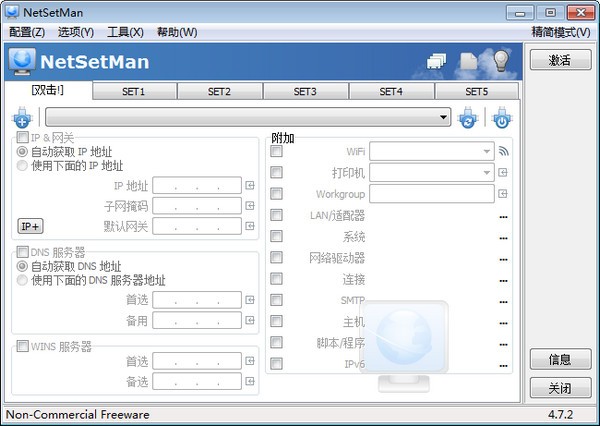Open the lightbulb tips icon
Screen dimensions: 600x426
[501, 62]
